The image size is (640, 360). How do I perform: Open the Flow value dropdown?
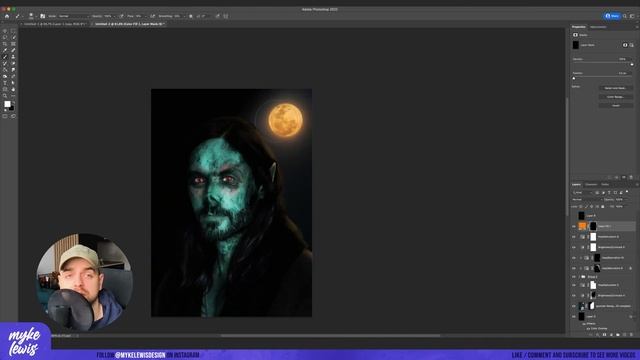pyautogui.click(x=145, y=16)
